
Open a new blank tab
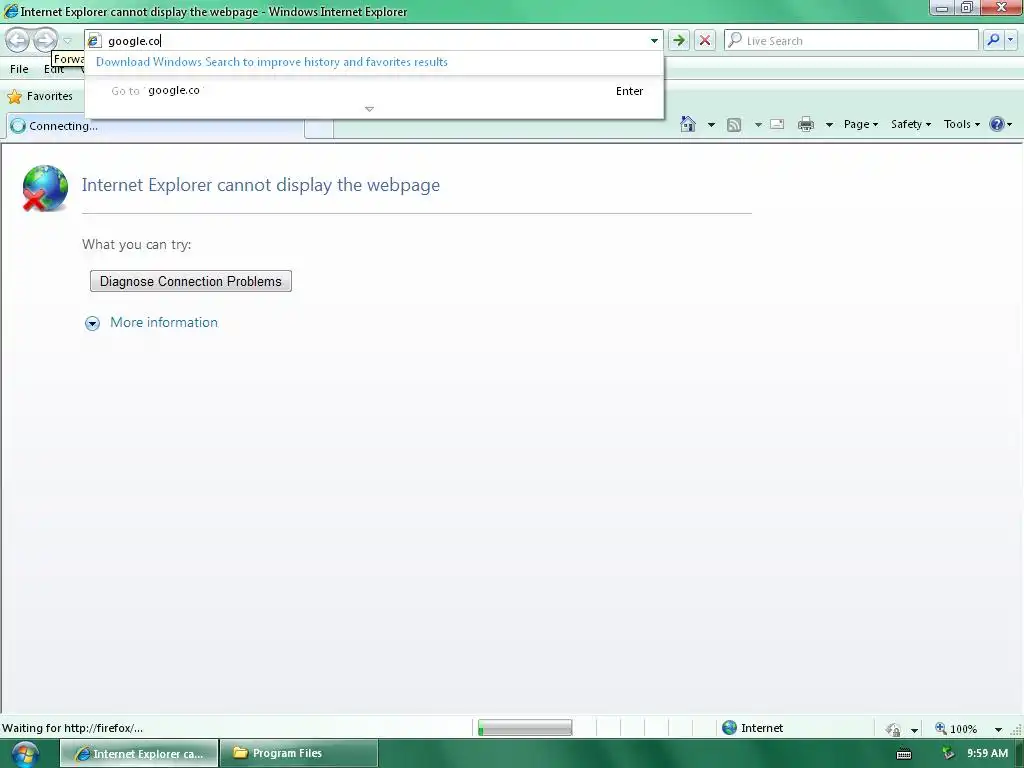tap(319, 129)
